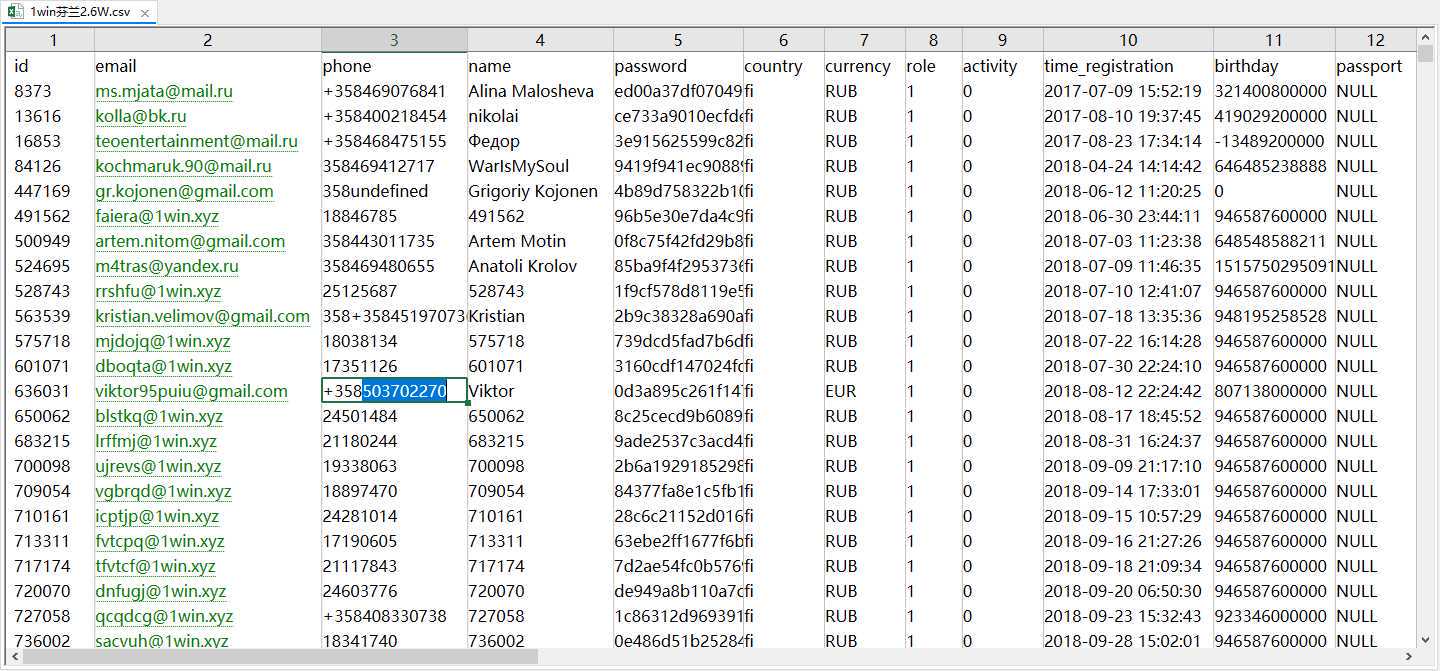The height and width of the screenshot is (671, 1440).
Task: Select name cell 'Anatoli Krolov'
Action: 540,266
